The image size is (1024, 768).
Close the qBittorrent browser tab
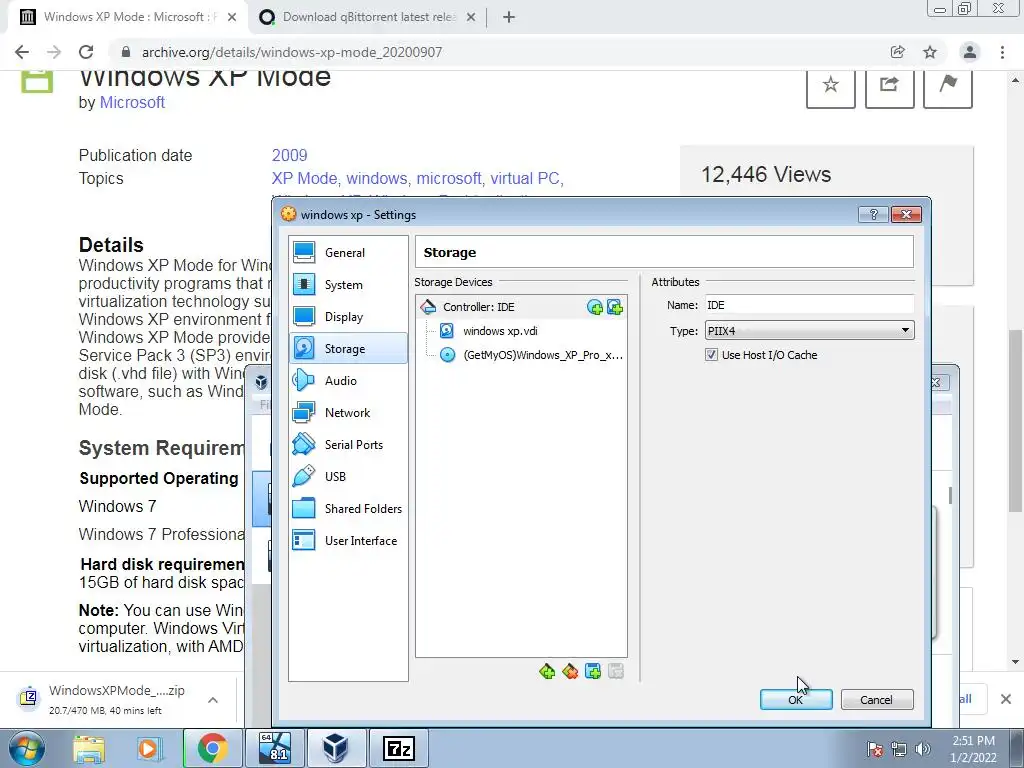click(x=471, y=18)
